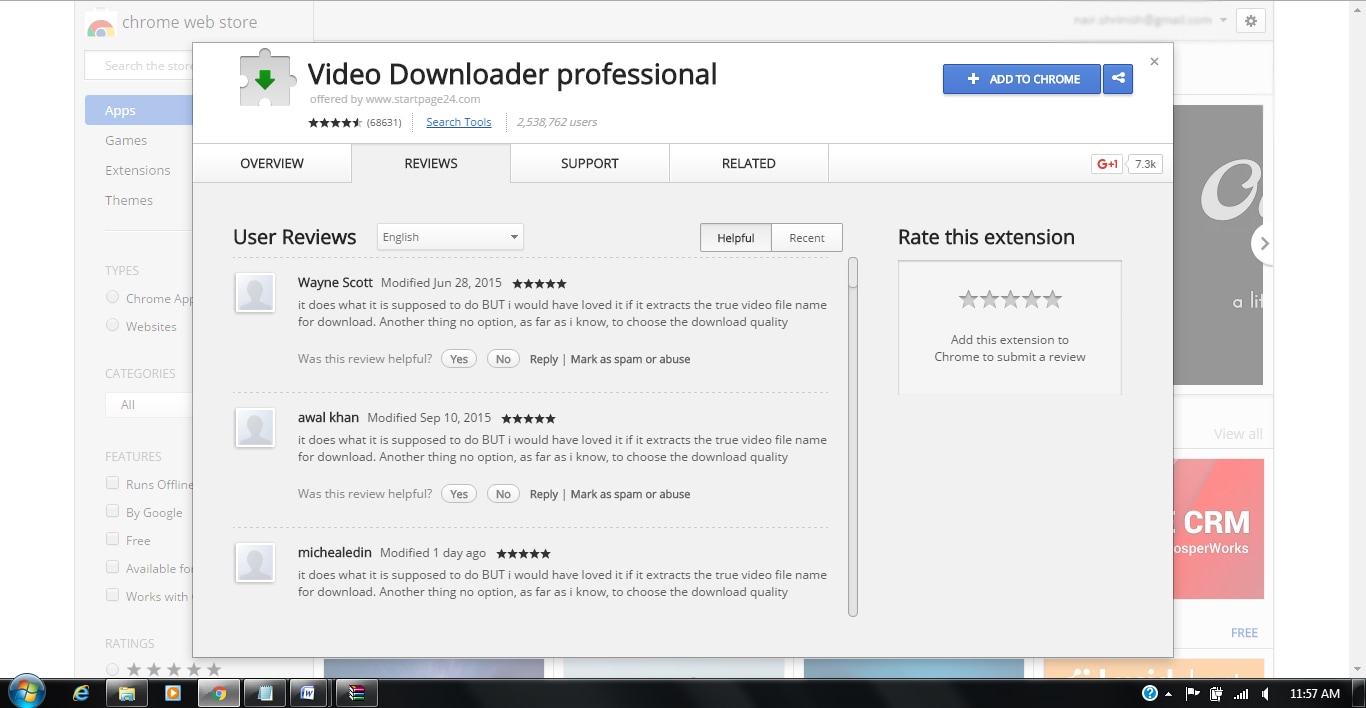The image size is (1366, 708).
Task: Click the View all link
Action: 1238,434
